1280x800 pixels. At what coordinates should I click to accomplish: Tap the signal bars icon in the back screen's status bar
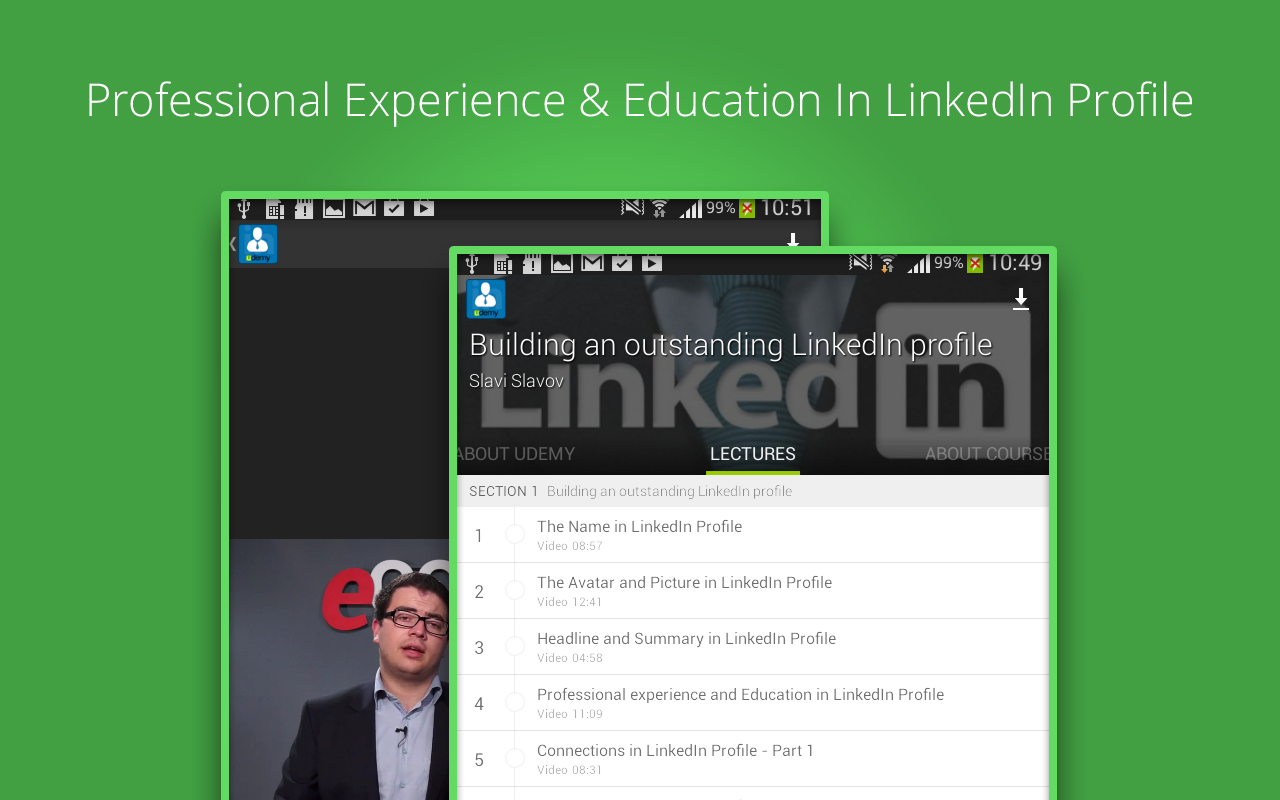(690, 208)
